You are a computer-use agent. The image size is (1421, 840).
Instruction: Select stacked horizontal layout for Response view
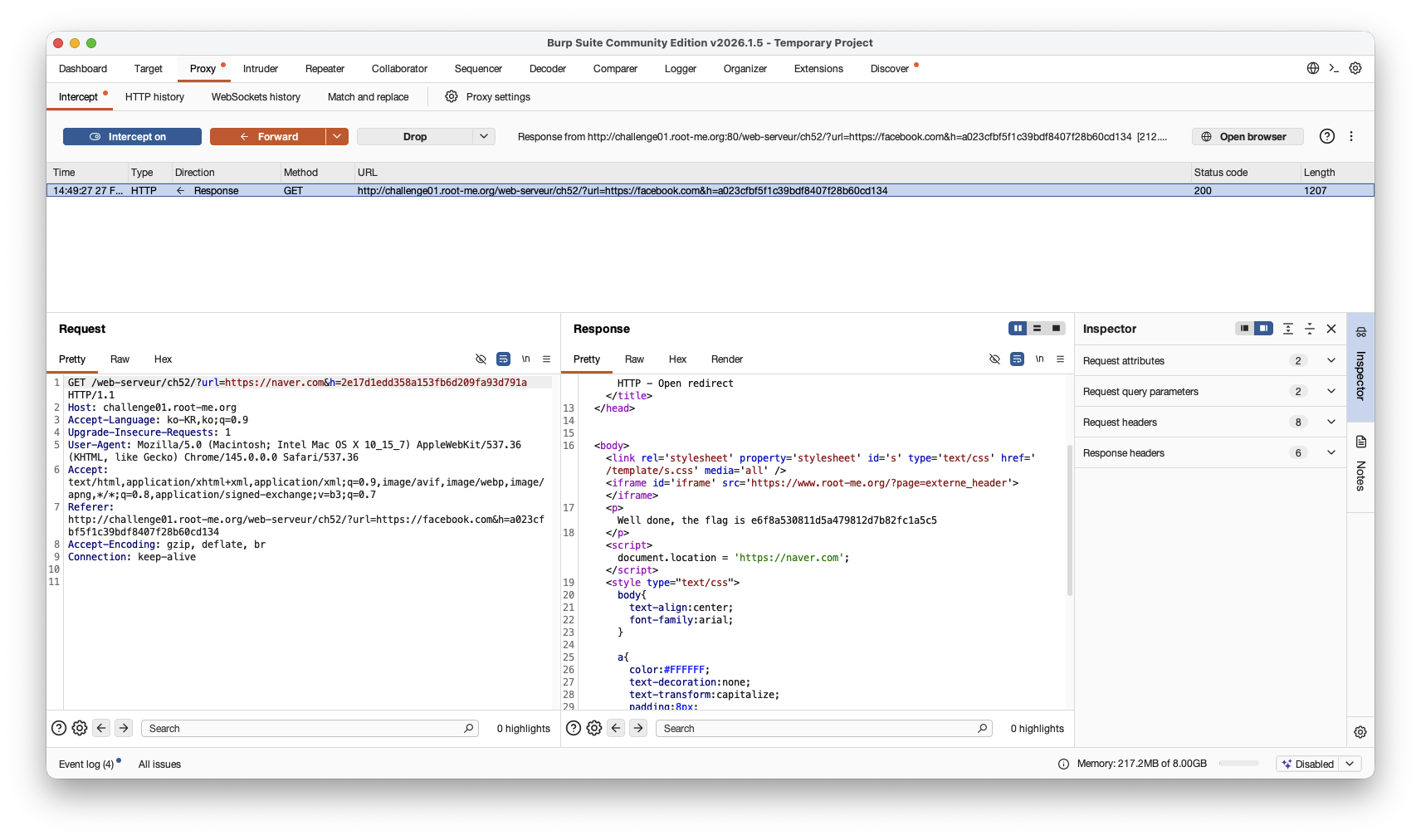pos(1037,328)
